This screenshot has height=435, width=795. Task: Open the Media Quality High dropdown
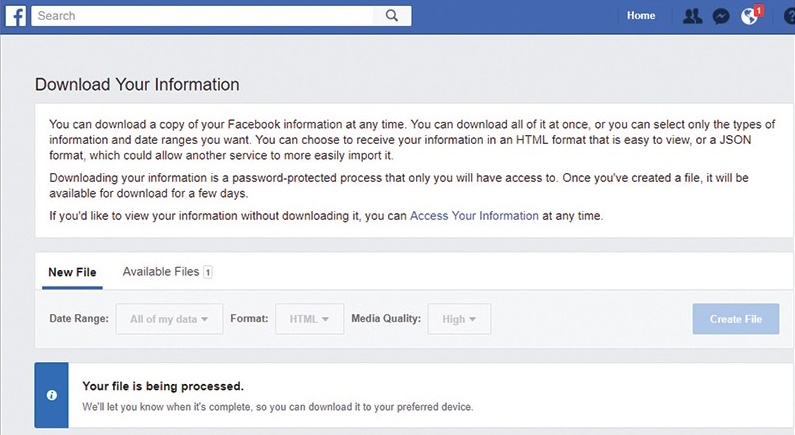(x=459, y=319)
